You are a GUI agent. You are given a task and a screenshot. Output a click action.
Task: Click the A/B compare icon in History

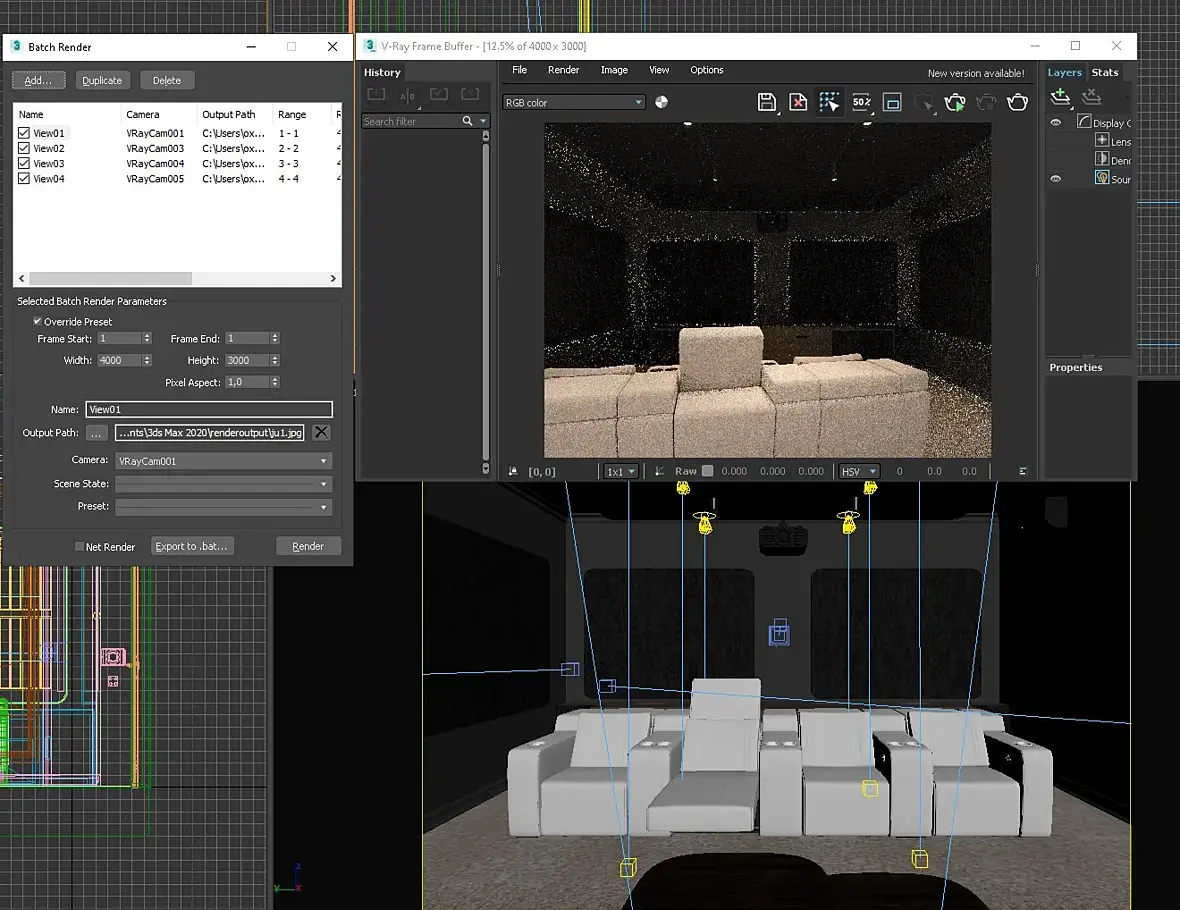pyautogui.click(x=408, y=95)
